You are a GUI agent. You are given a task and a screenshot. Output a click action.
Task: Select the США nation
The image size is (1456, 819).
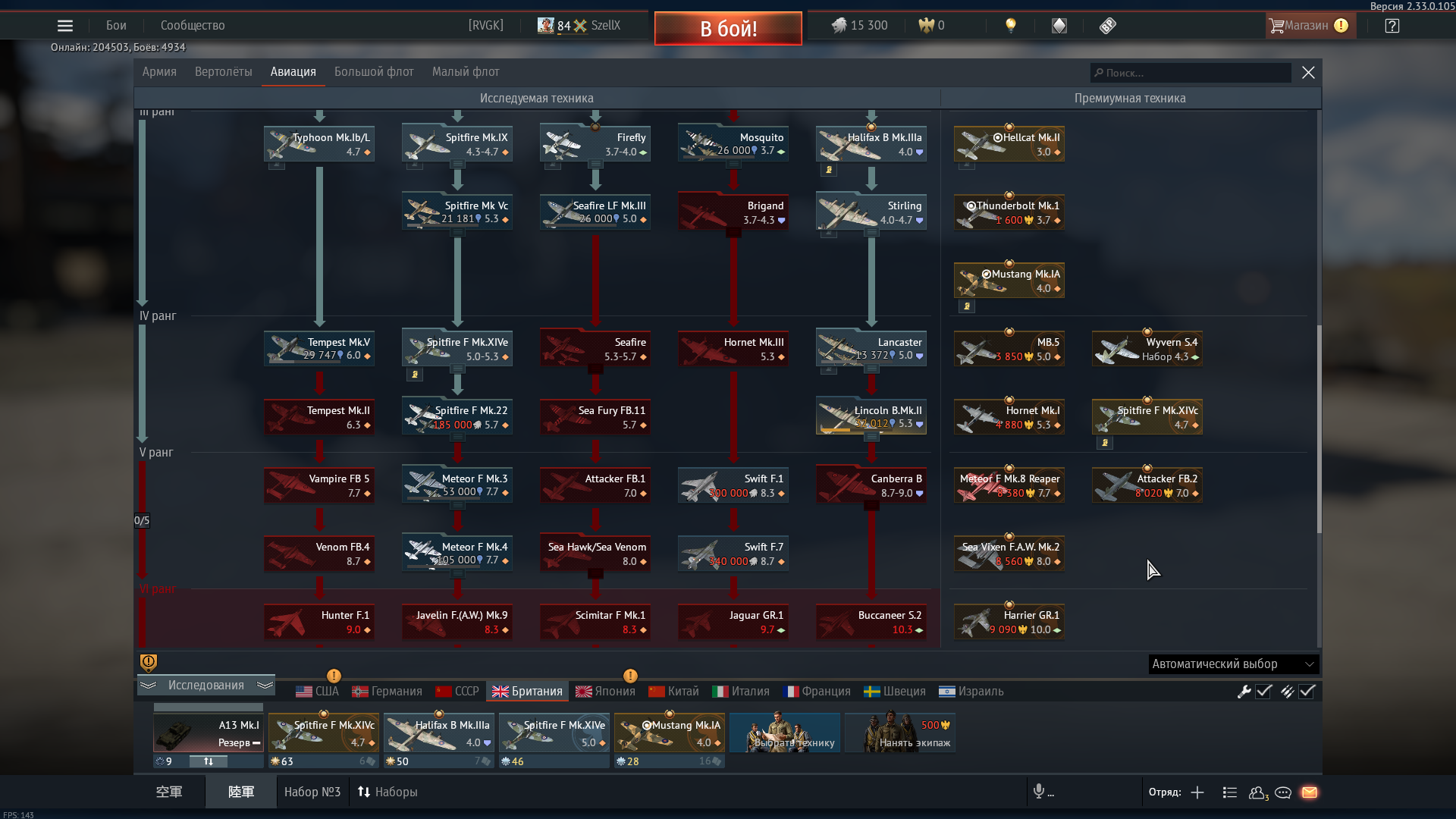[317, 692]
